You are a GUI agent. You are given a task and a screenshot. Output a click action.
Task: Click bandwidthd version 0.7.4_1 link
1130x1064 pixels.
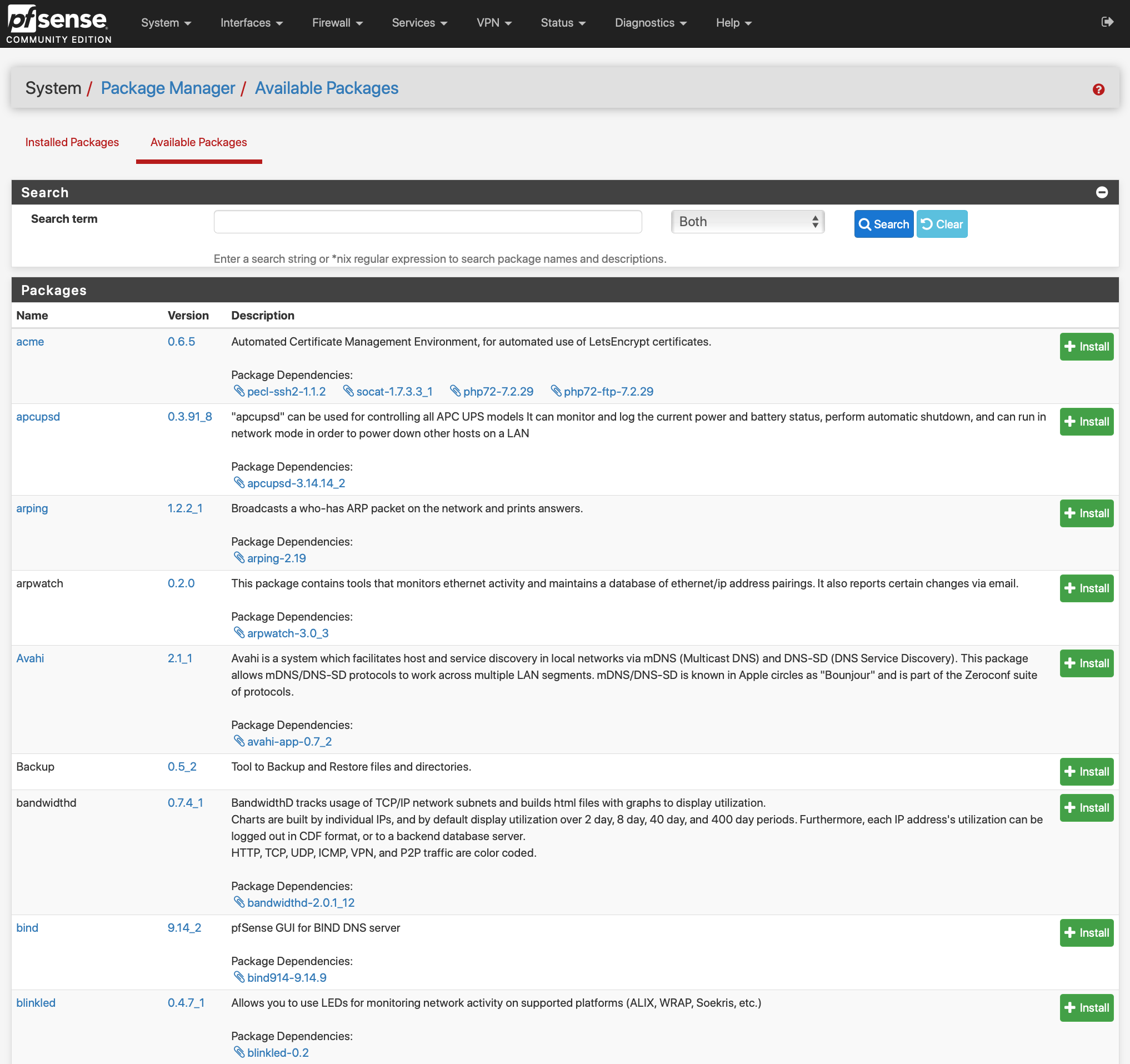tap(186, 802)
